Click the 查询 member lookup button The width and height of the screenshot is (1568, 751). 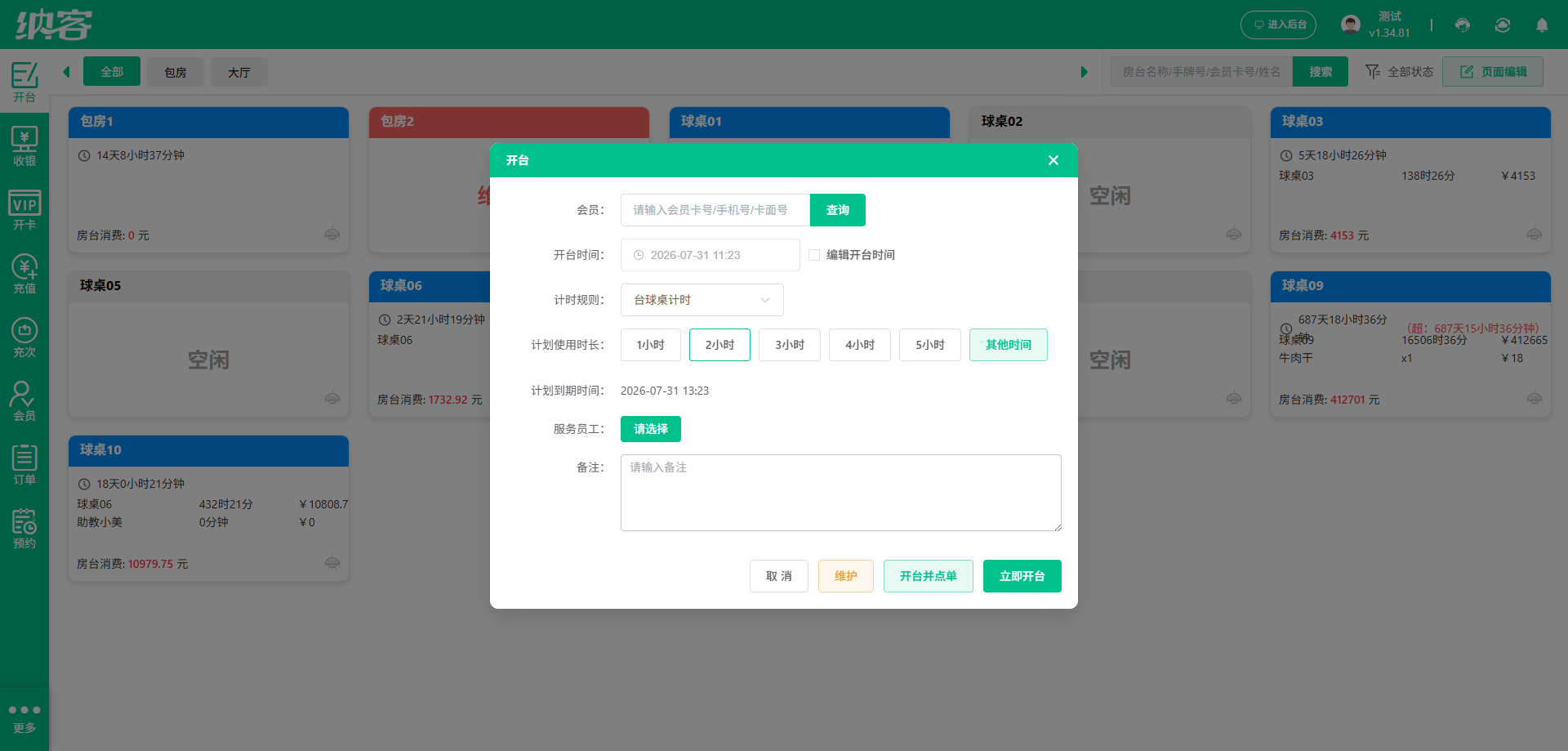click(838, 210)
